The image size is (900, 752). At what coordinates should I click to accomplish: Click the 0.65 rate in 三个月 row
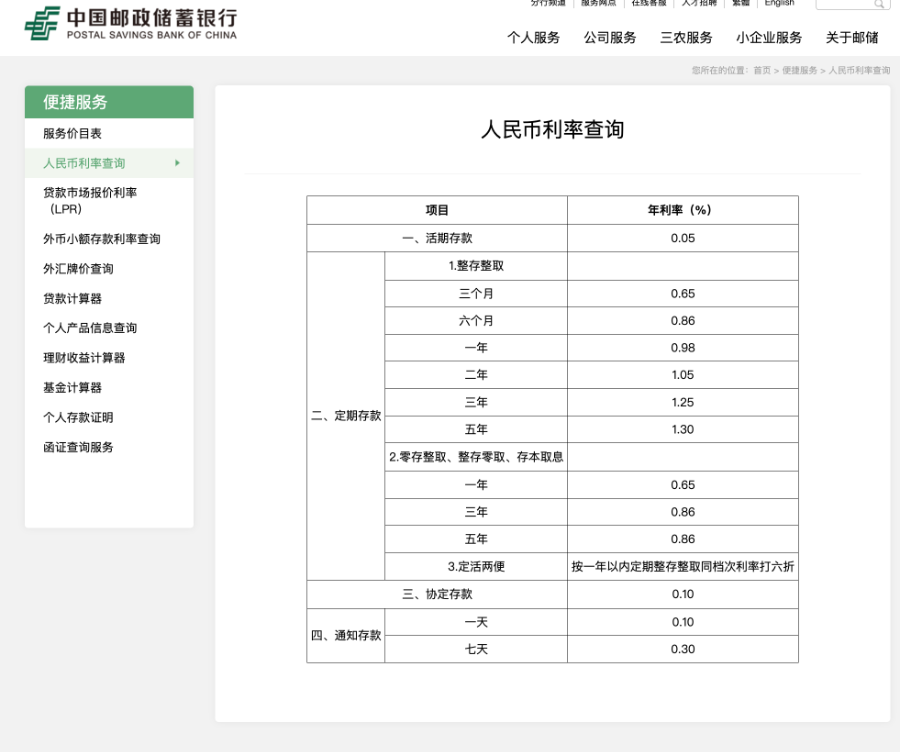(682, 294)
